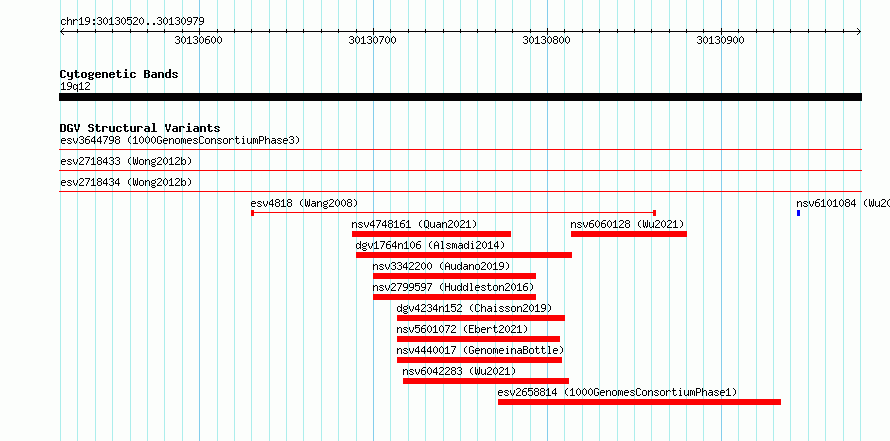
Task: Click the Cytogenetic Bands track title
Action: point(119,74)
